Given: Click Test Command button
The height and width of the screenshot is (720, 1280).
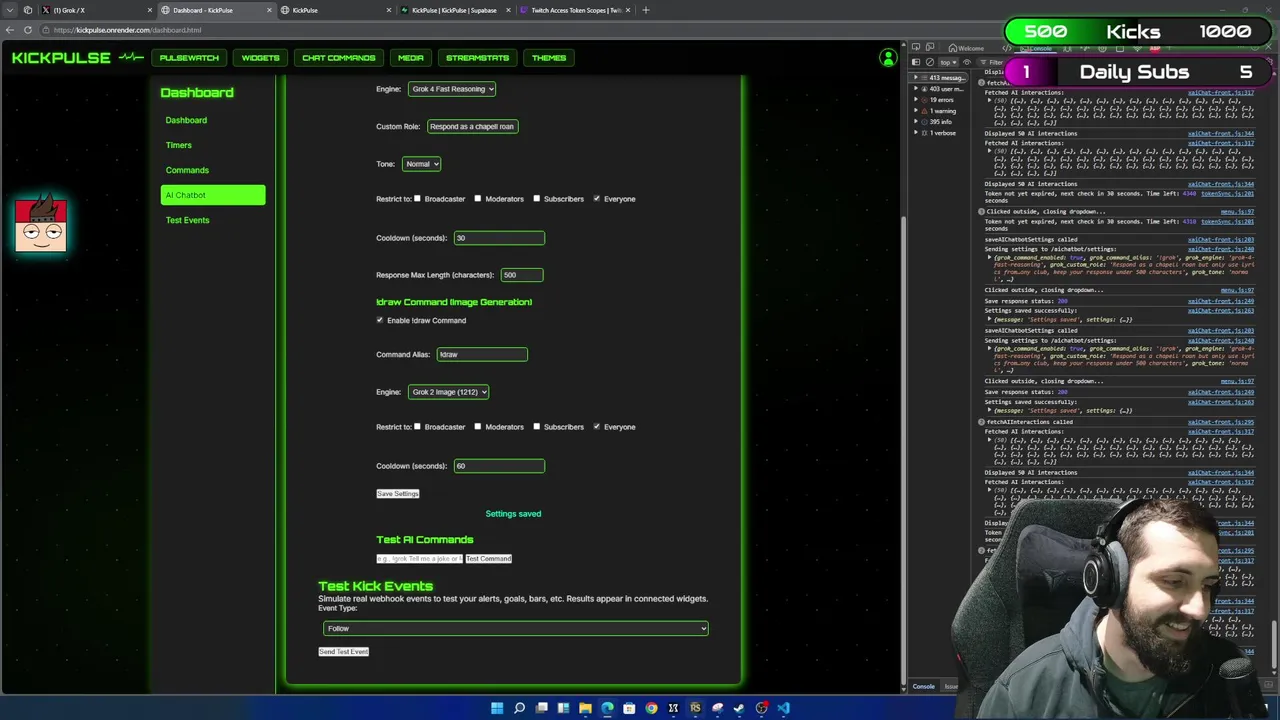Looking at the screenshot, I should coord(488,559).
